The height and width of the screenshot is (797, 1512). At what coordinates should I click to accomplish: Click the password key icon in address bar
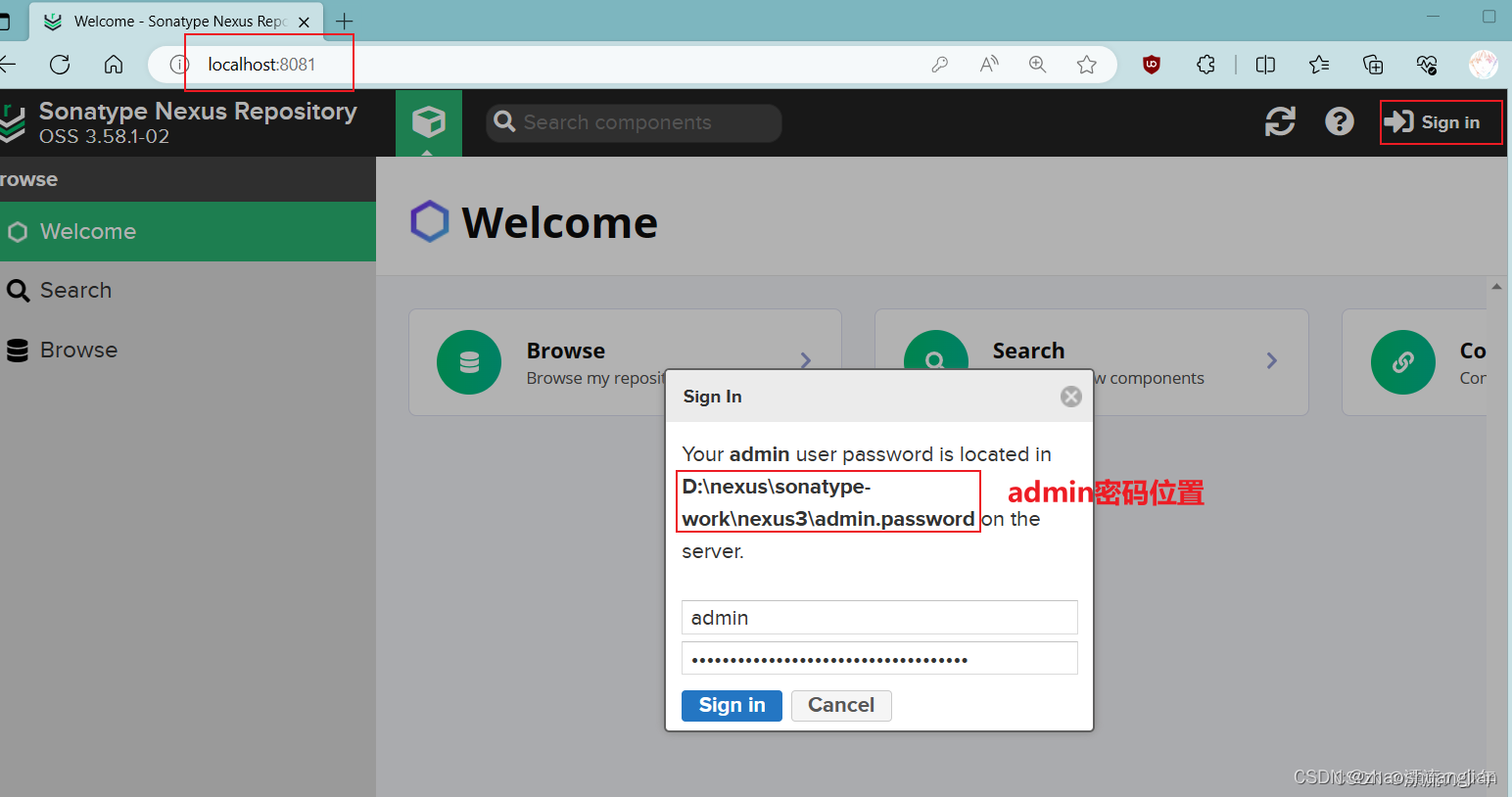point(940,65)
